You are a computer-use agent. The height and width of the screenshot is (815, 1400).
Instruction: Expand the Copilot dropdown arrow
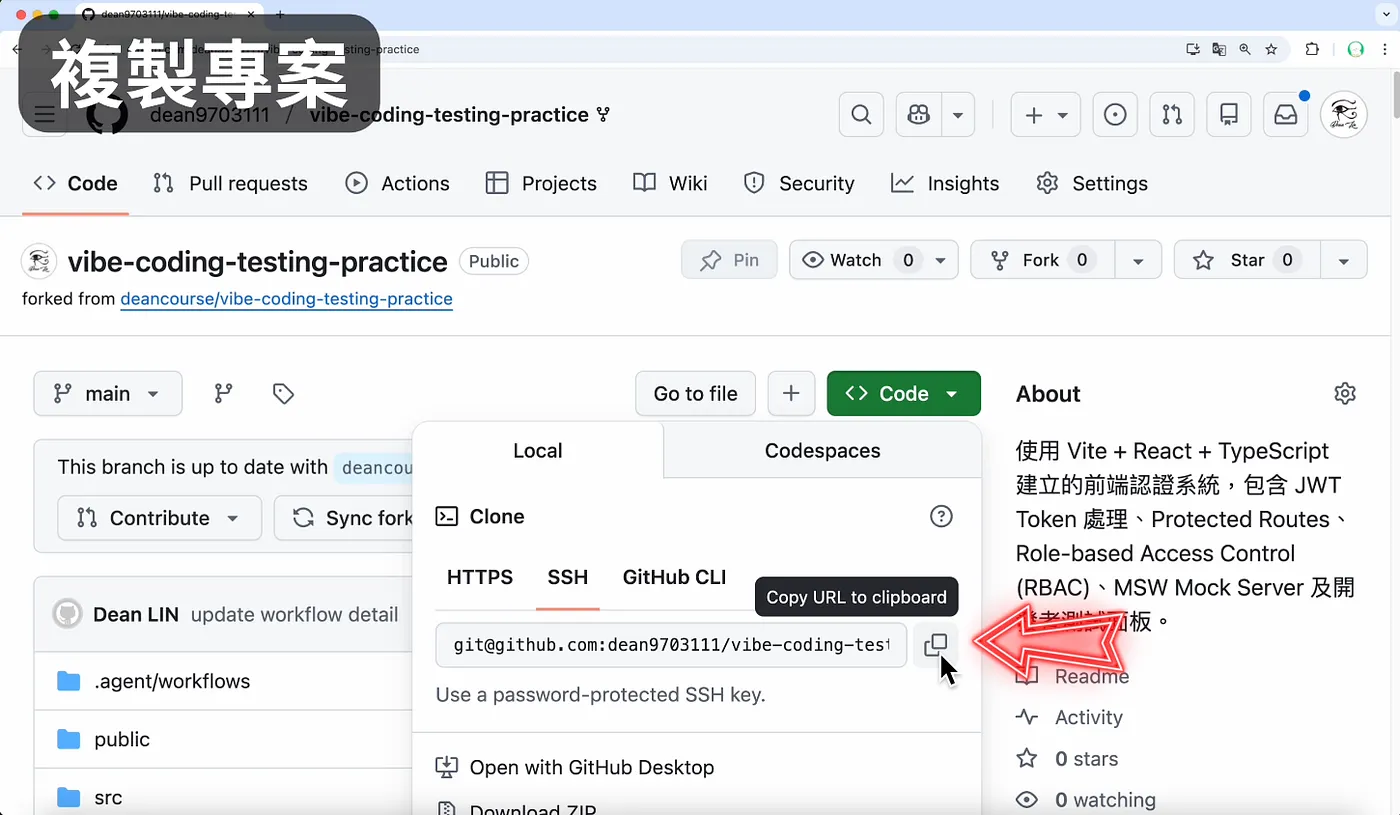(x=958, y=115)
